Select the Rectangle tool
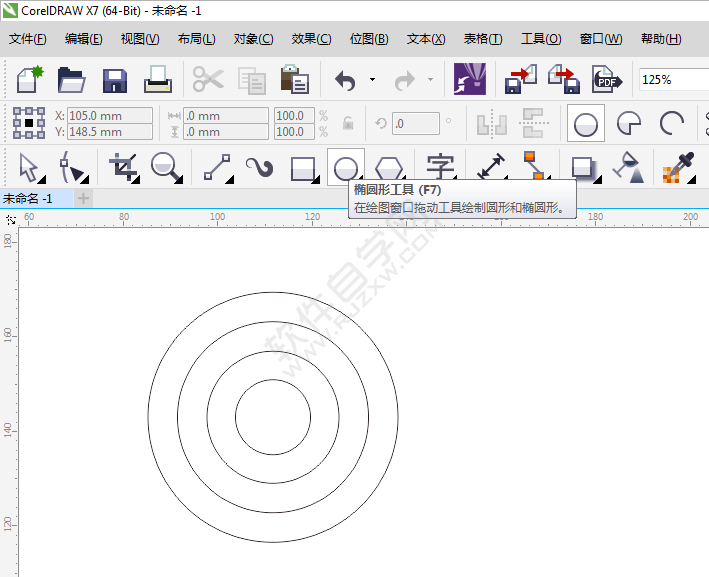This screenshot has height=577, width=709. 303,167
